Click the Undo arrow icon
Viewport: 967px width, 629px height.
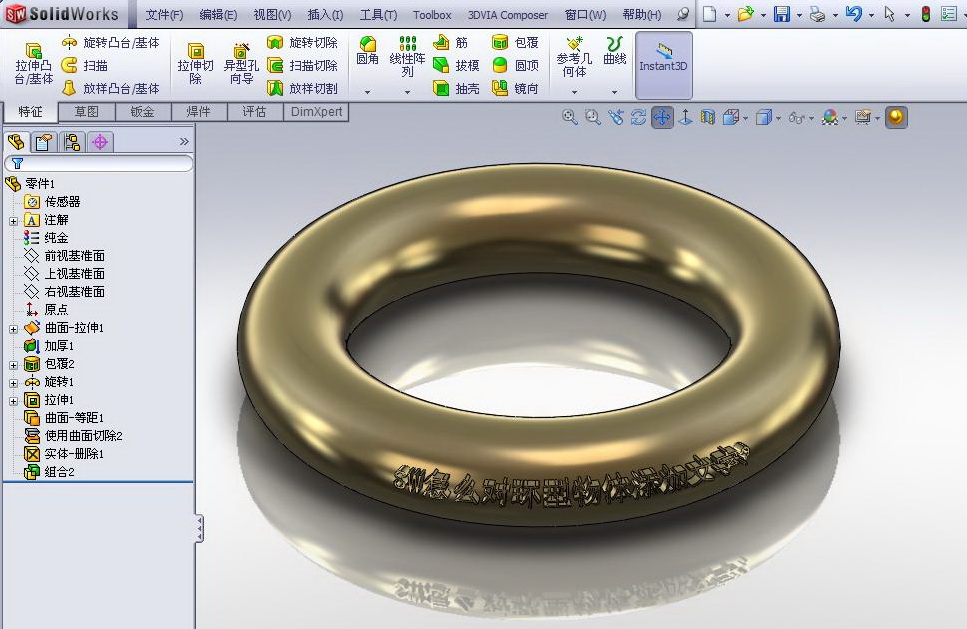point(854,14)
